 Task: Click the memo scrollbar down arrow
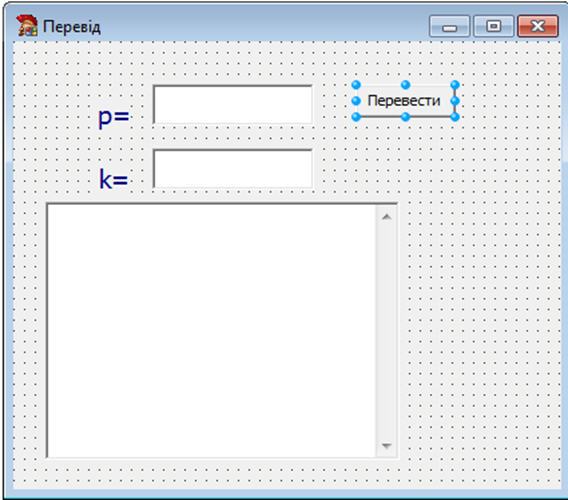coord(387,446)
